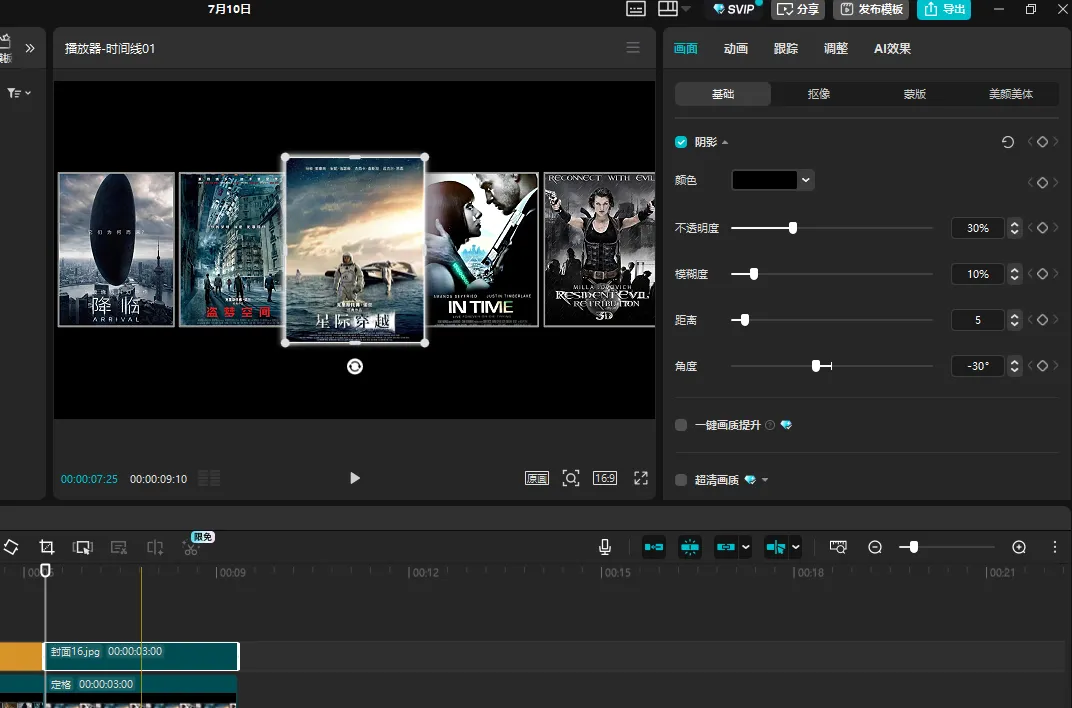Toggle main track magnet button
The image size is (1072, 708).
[x=654, y=547]
